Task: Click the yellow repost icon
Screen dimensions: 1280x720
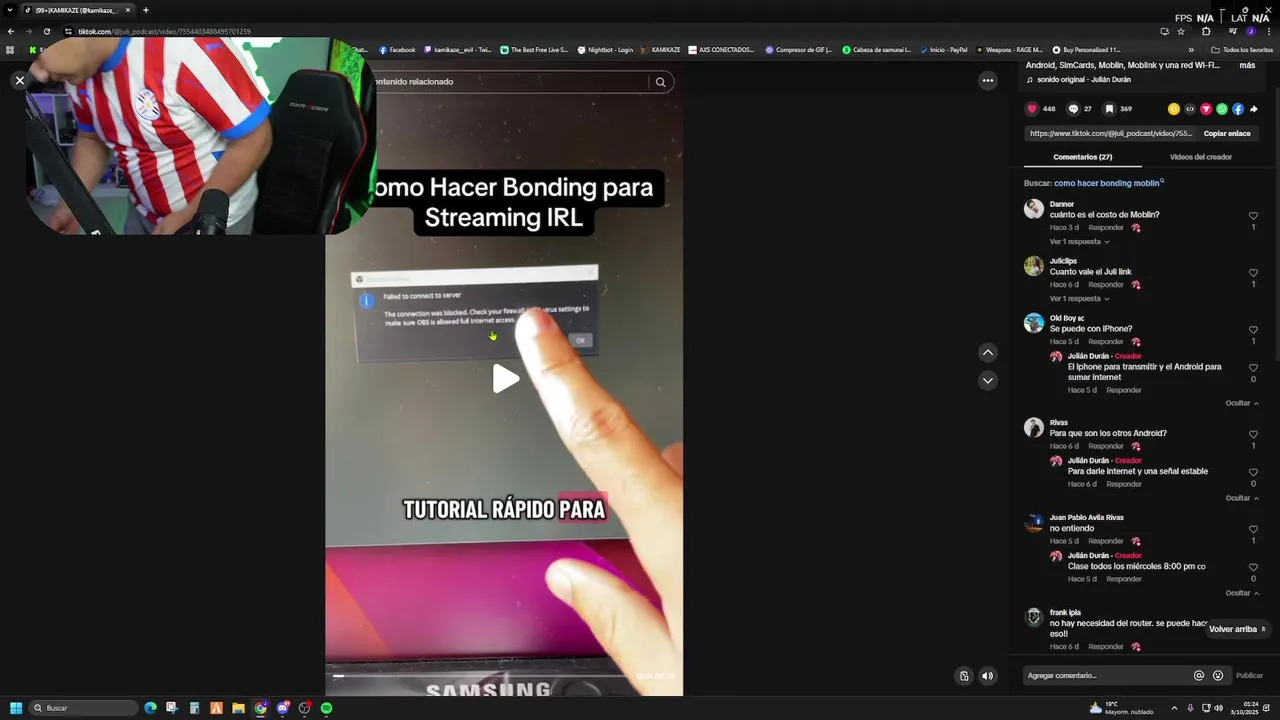Action: [1174, 109]
